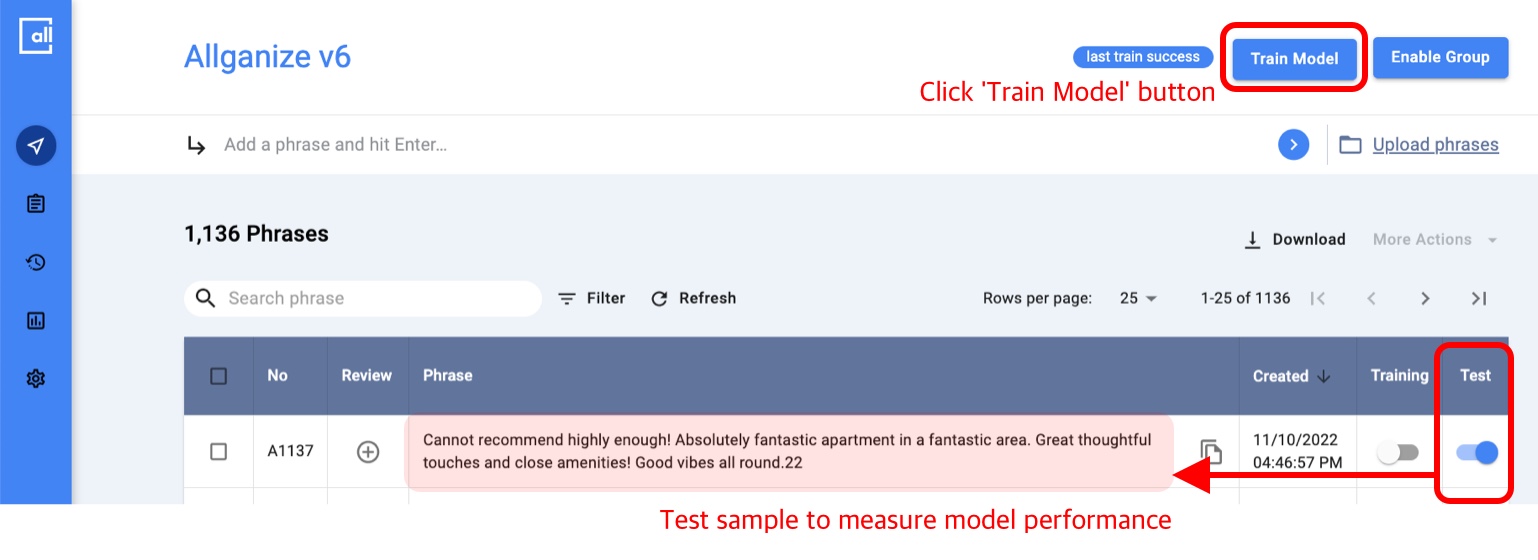
Task: Open the history icon in sidebar
Action: (36, 262)
